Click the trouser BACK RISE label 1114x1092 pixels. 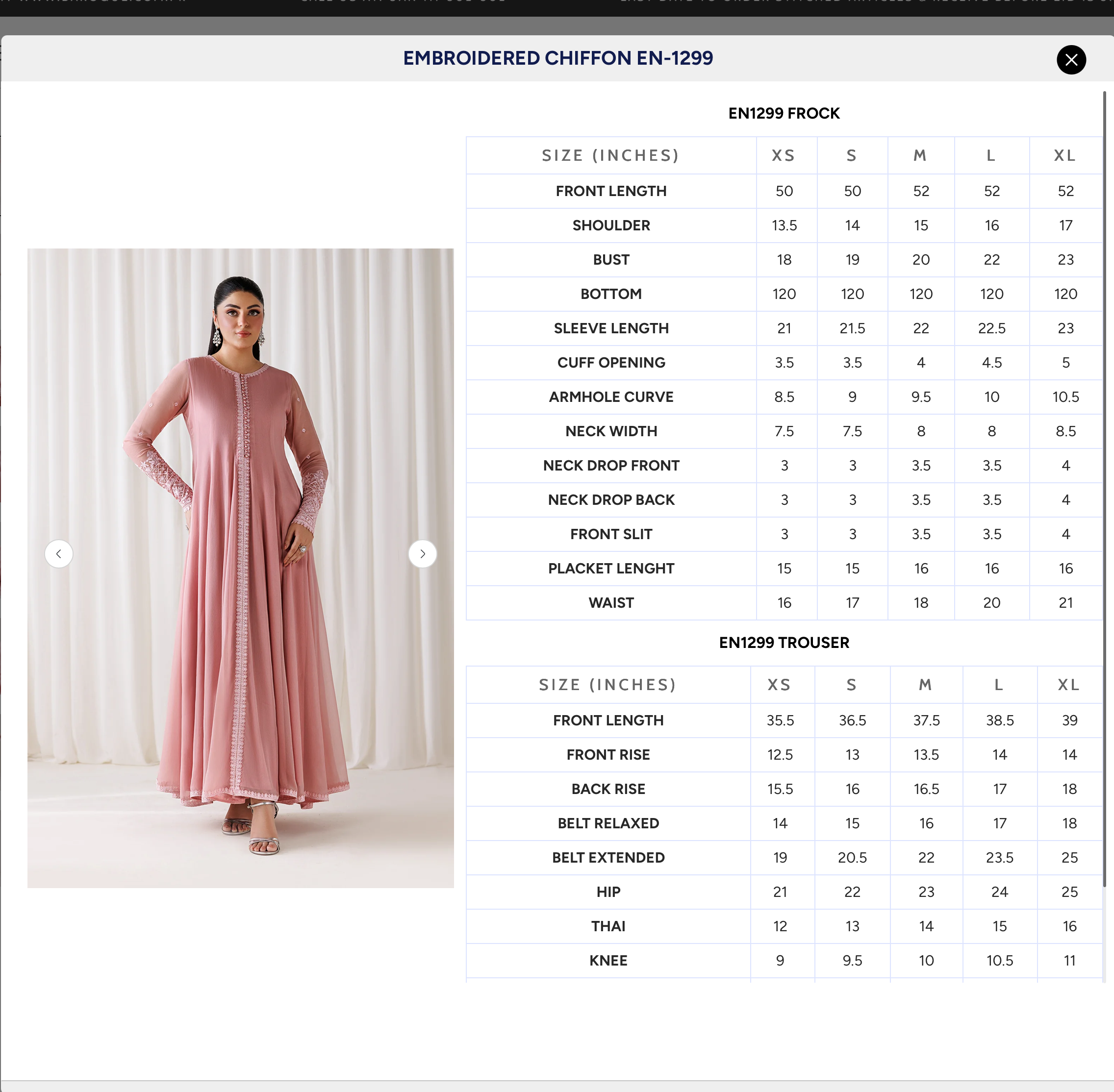coord(608,789)
